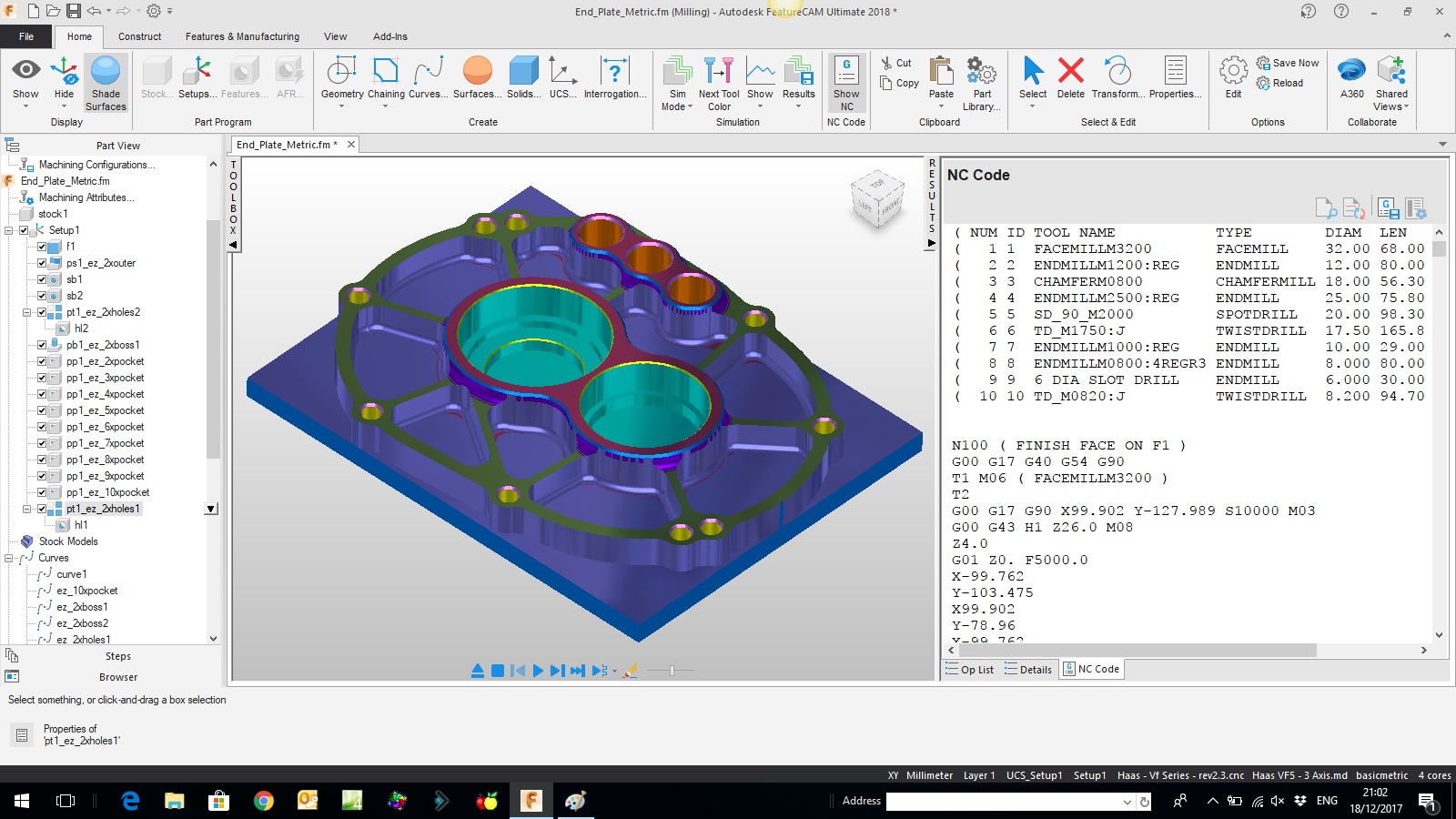Uncheck the f1 feature checkbox
This screenshot has width=1456, height=819.
[42, 247]
